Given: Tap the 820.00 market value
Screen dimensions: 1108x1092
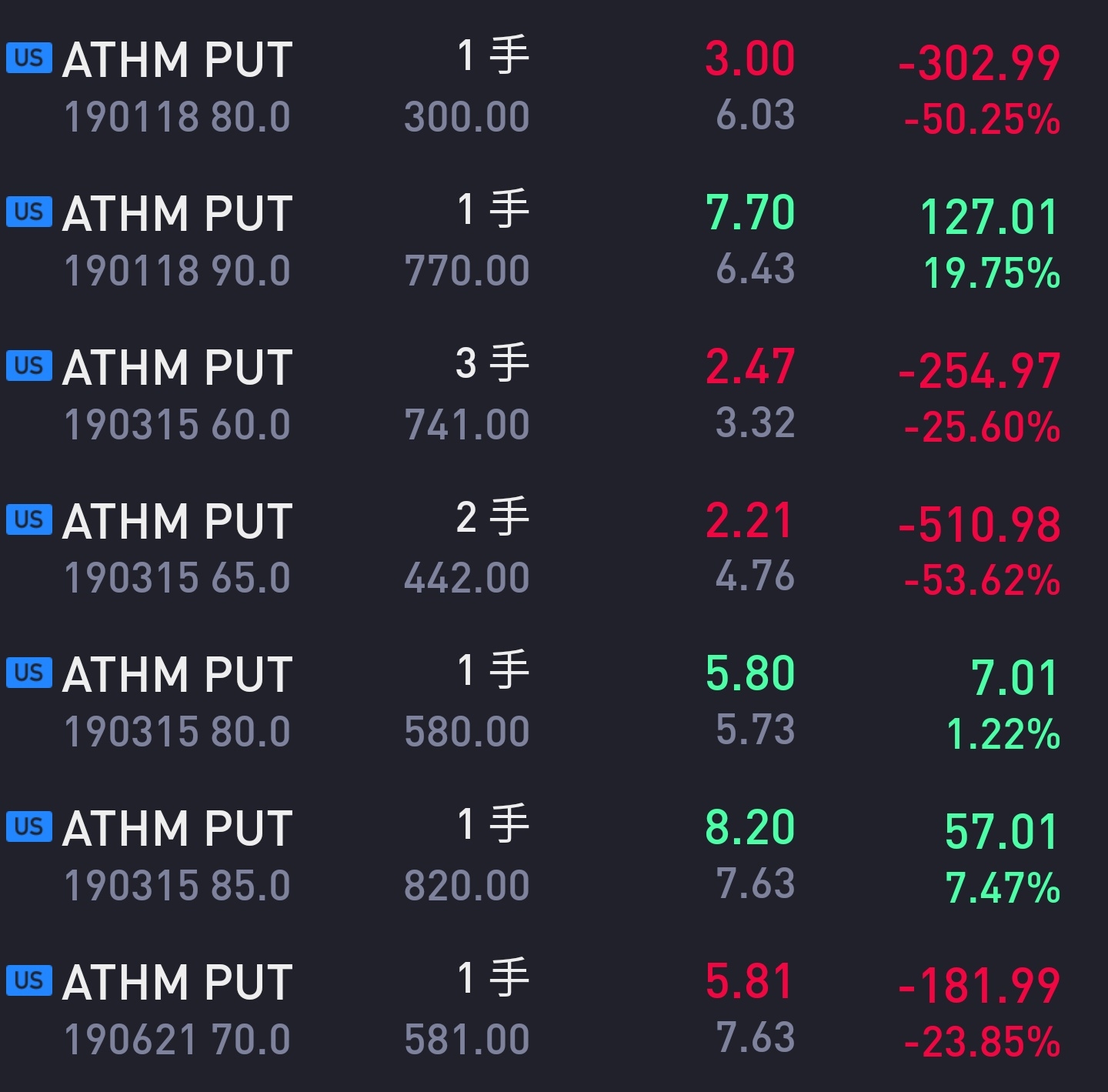Looking at the screenshot, I should pos(467,885).
